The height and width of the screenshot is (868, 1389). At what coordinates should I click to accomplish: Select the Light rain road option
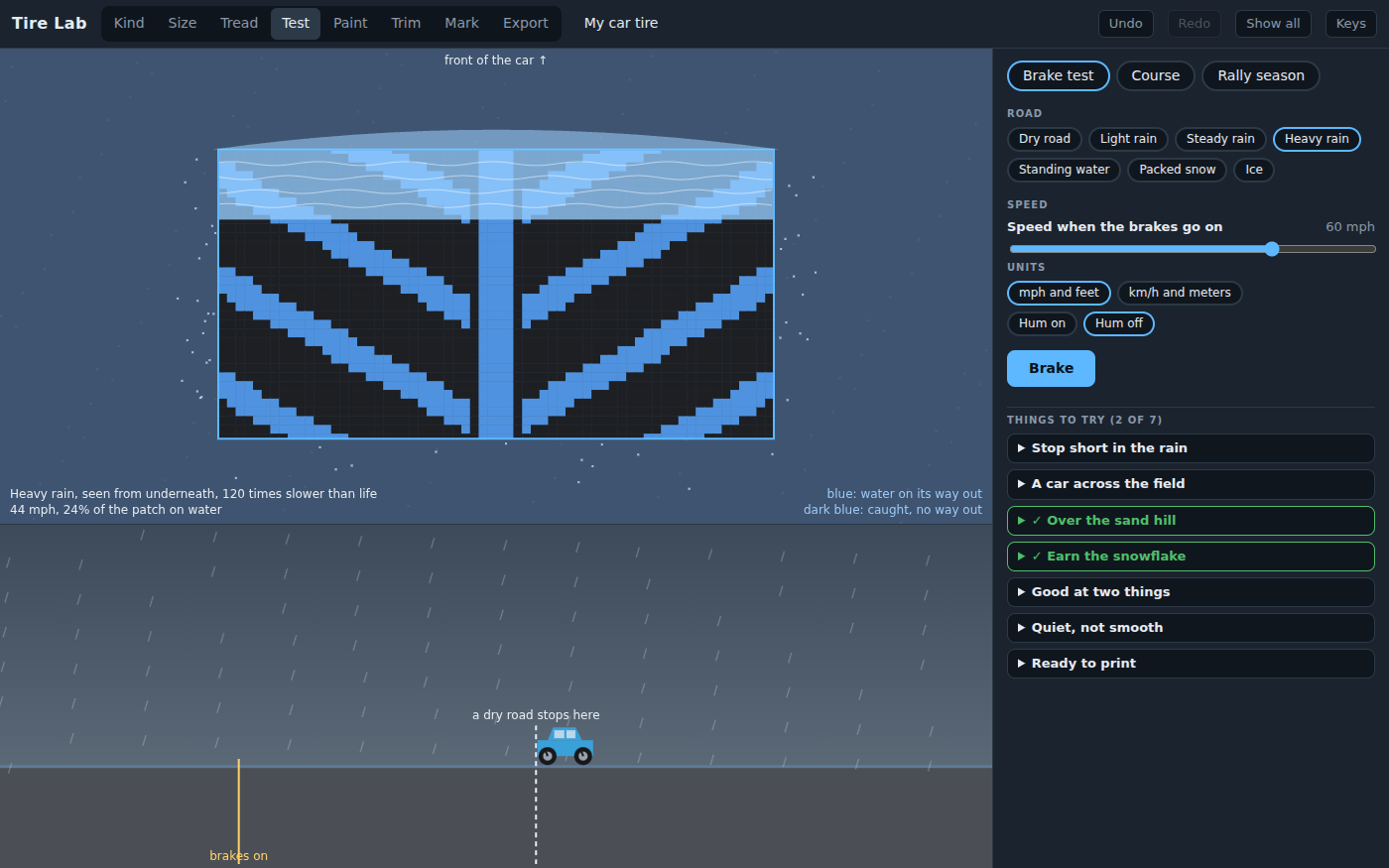tap(1128, 139)
